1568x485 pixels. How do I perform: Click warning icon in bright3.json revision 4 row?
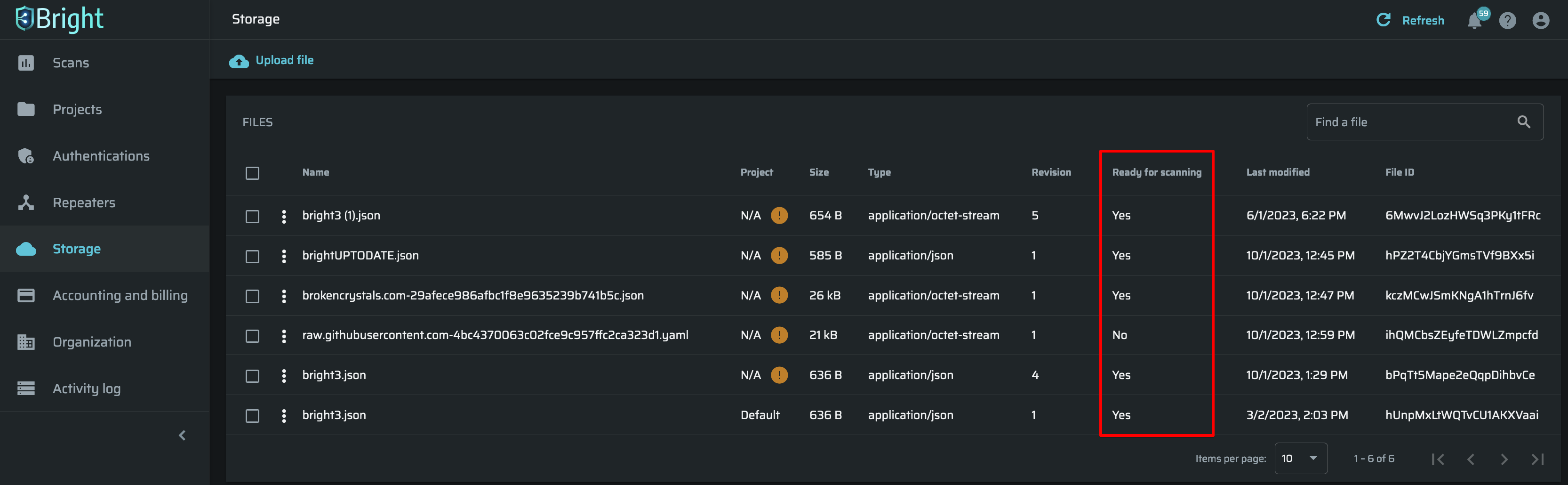click(x=779, y=375)
